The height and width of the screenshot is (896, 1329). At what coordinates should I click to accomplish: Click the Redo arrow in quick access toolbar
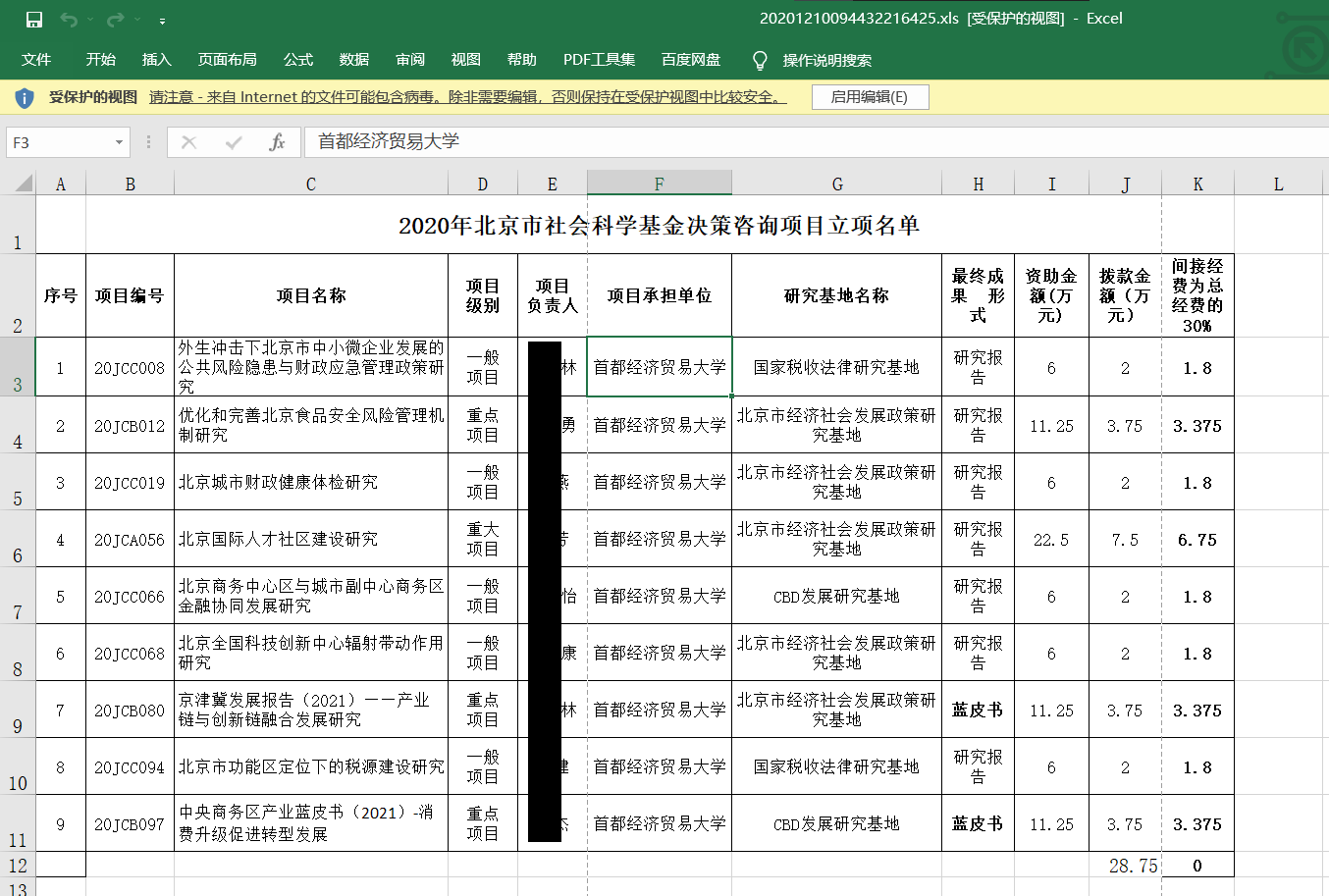[115, 20]
